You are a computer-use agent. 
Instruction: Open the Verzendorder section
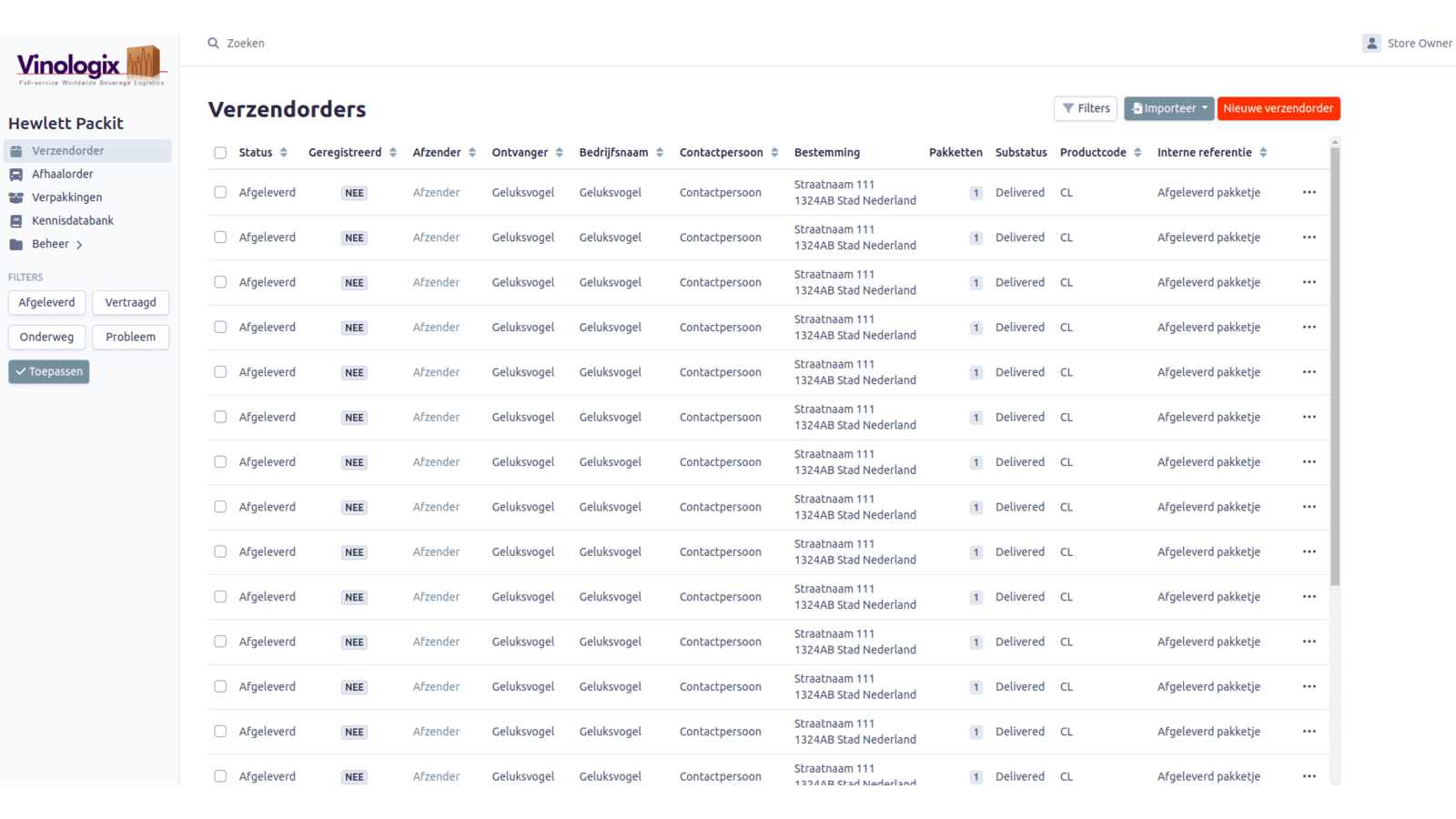pos(87,151)
